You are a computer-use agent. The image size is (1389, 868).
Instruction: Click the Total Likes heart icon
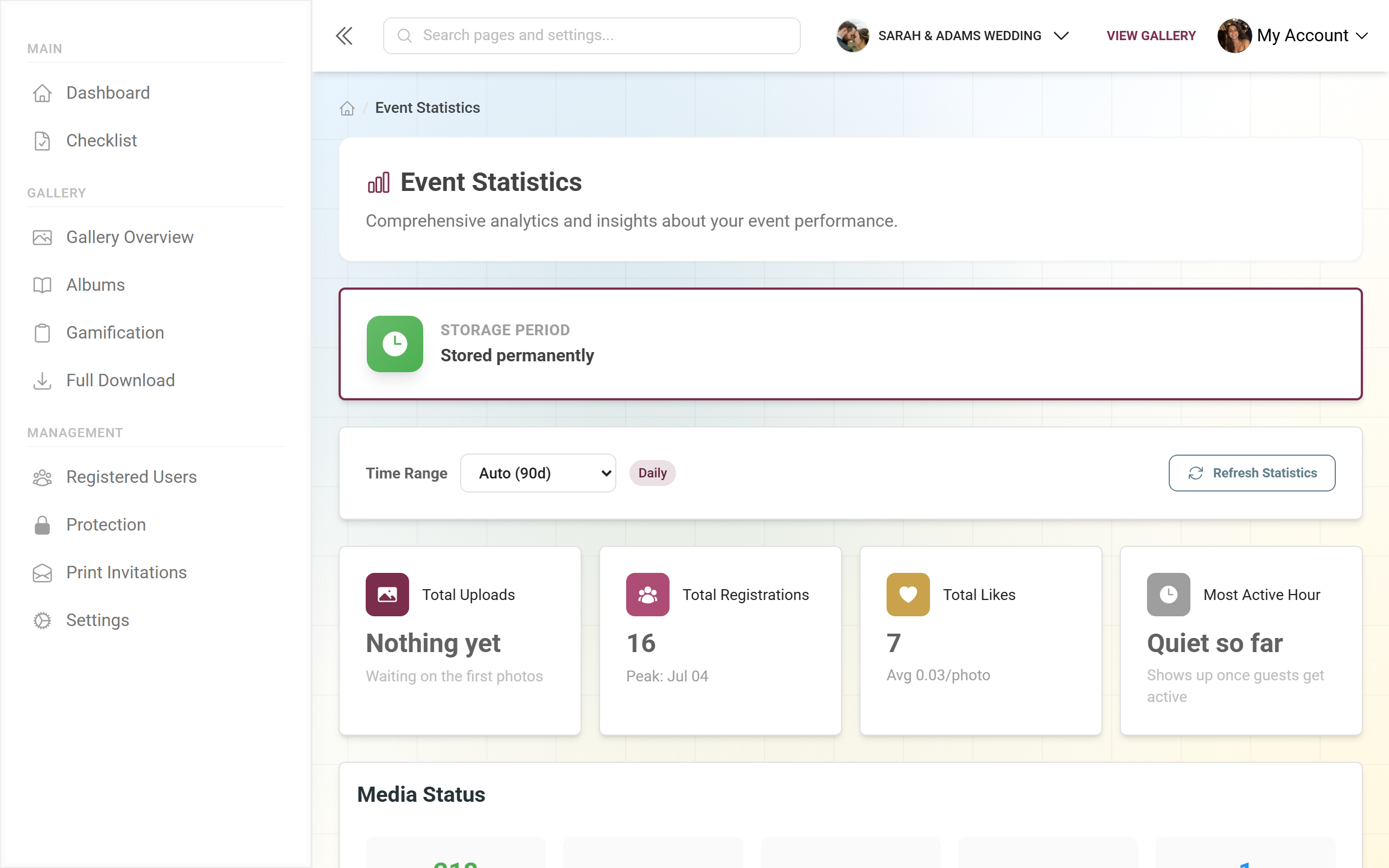(x=908, y=594)
